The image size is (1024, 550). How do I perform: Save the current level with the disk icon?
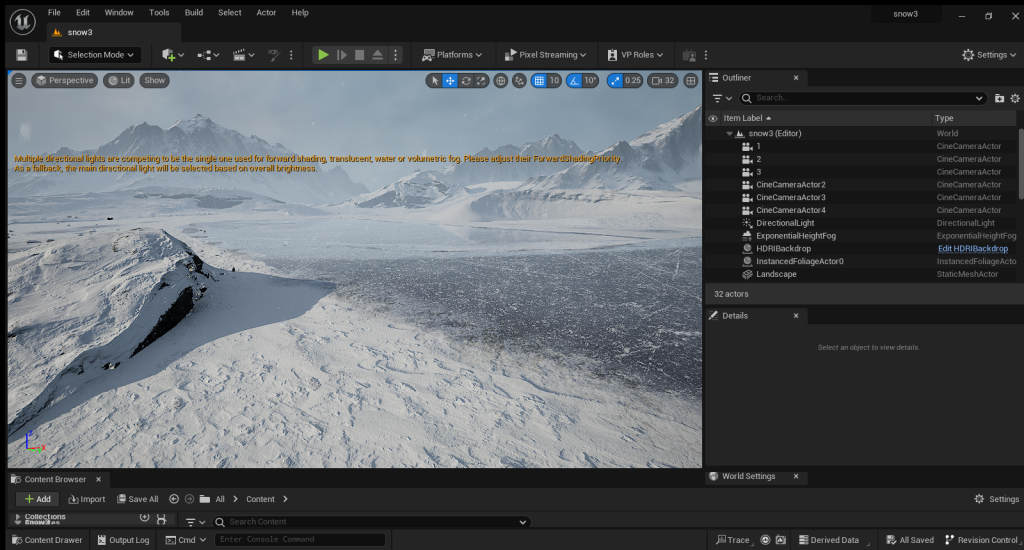[22, 55]
